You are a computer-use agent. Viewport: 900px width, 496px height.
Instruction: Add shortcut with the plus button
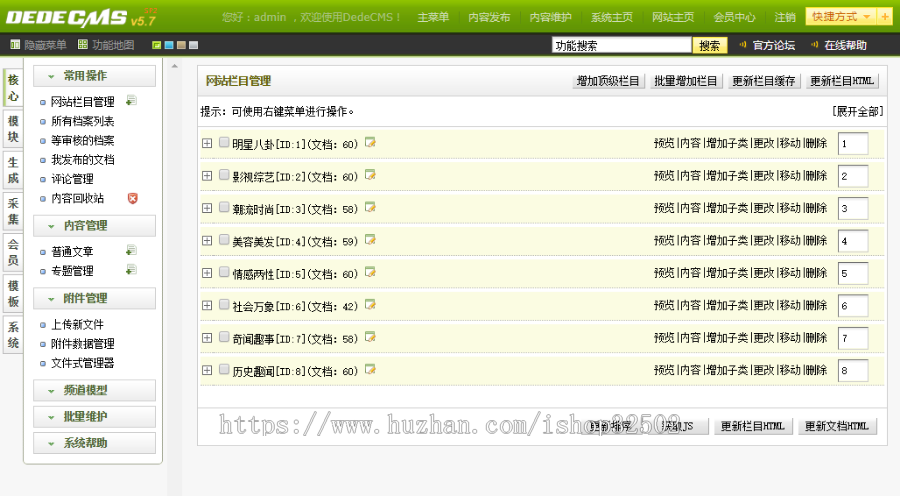(884, 17)
